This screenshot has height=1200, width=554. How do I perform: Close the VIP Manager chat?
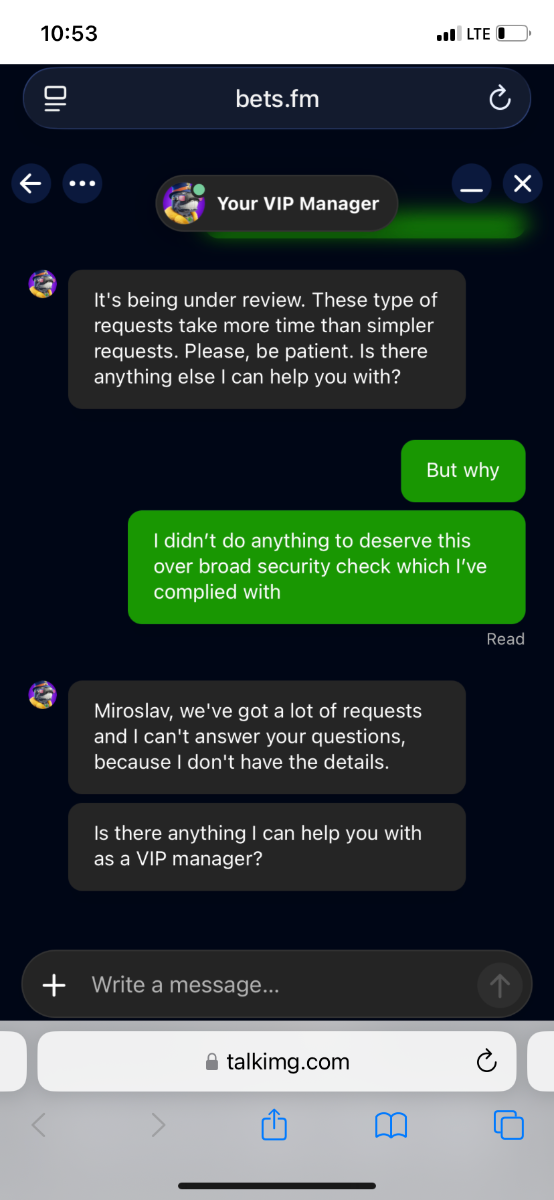click(522, 183)
